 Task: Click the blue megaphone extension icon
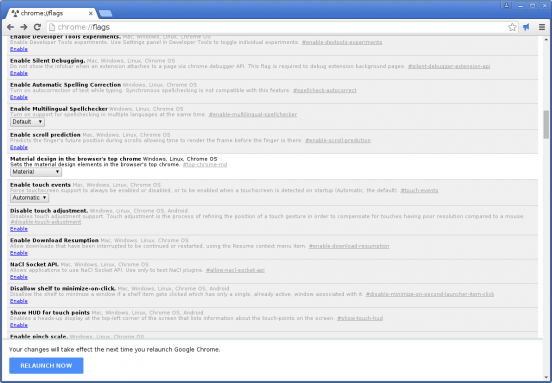pyautogui.click(x=526, y=27)
